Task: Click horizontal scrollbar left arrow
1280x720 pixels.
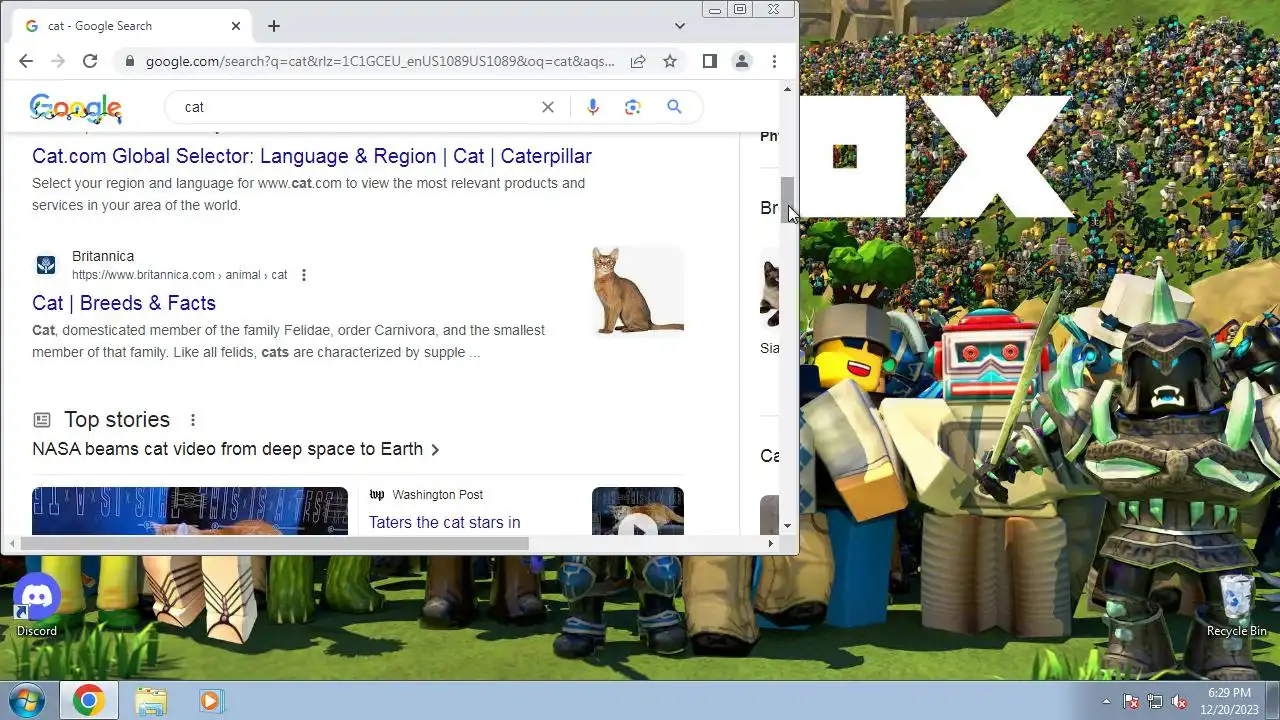Action: pos(10,544)
